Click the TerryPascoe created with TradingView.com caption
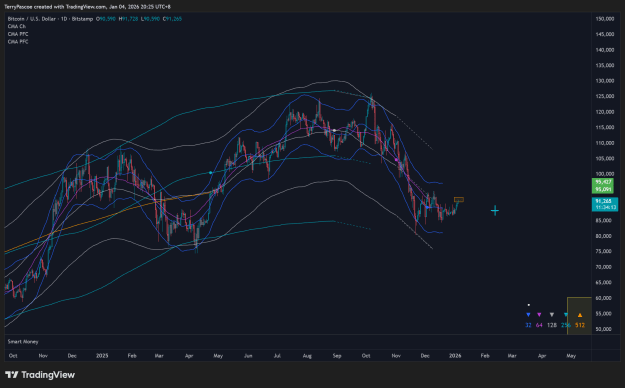625x388 pixels. (87, 7)
